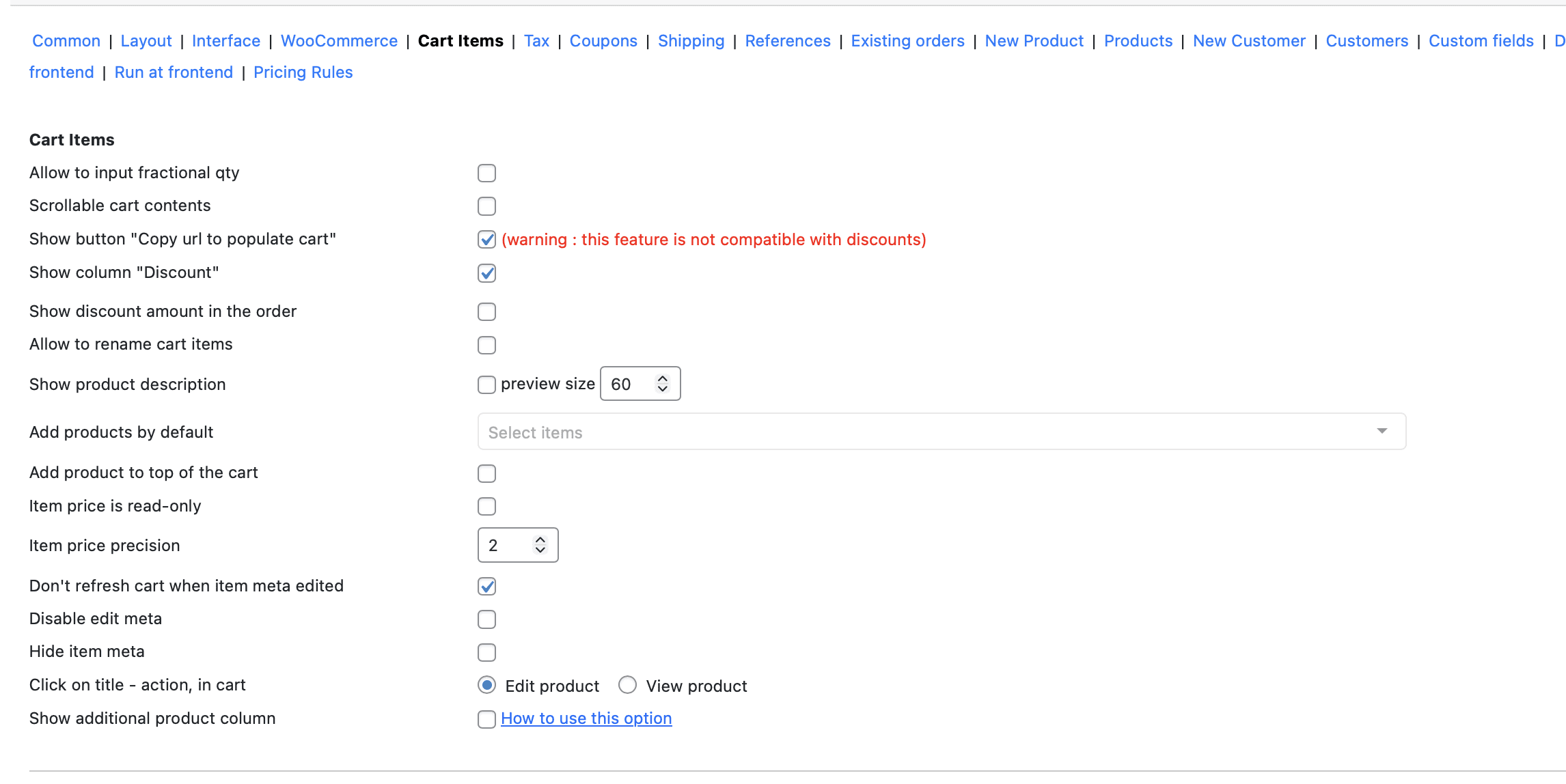Select the "View product" radio button
The height and width of the screenshot is (784, 1566).
627,685
